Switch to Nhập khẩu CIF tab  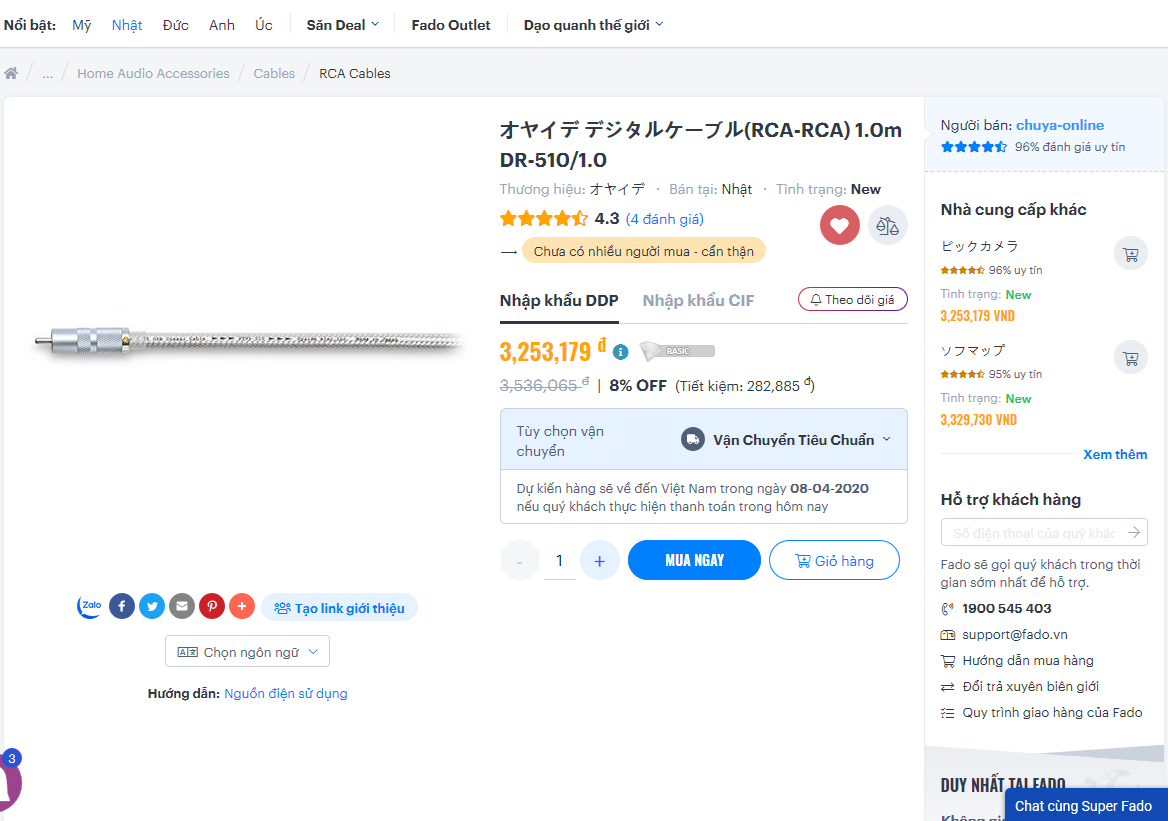pos(699,300)
